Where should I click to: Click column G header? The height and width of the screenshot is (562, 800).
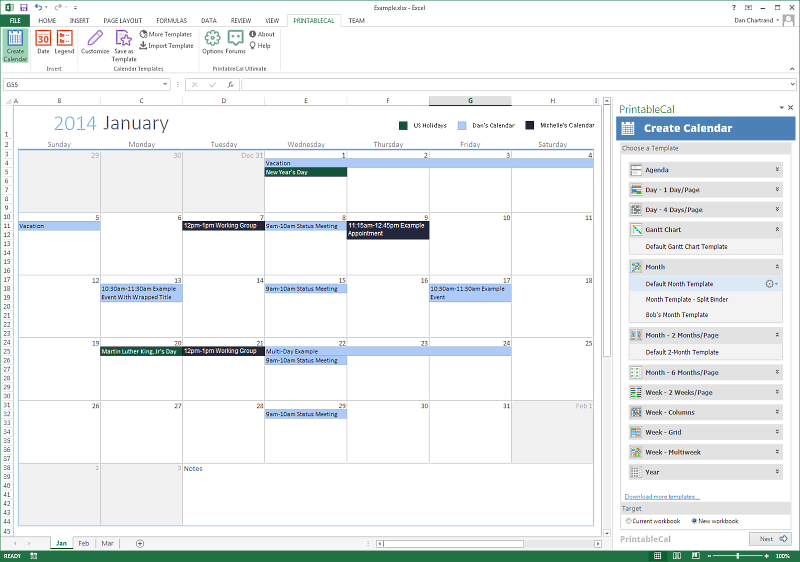[x=470, y=100]
